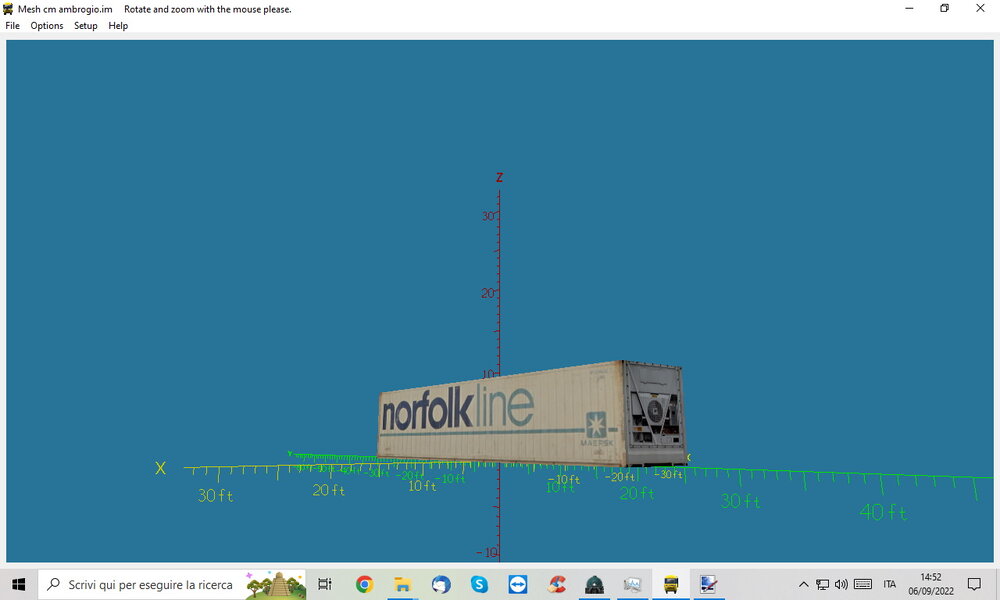Open the File menu

12,26
